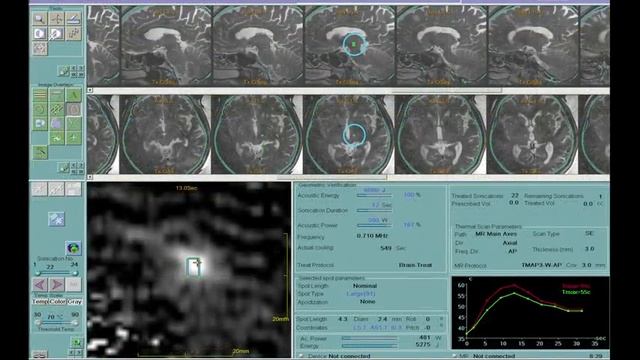This screenshot has width=640, height=360.
Task: Click the temperature curve graph
Action: [530, 313]
